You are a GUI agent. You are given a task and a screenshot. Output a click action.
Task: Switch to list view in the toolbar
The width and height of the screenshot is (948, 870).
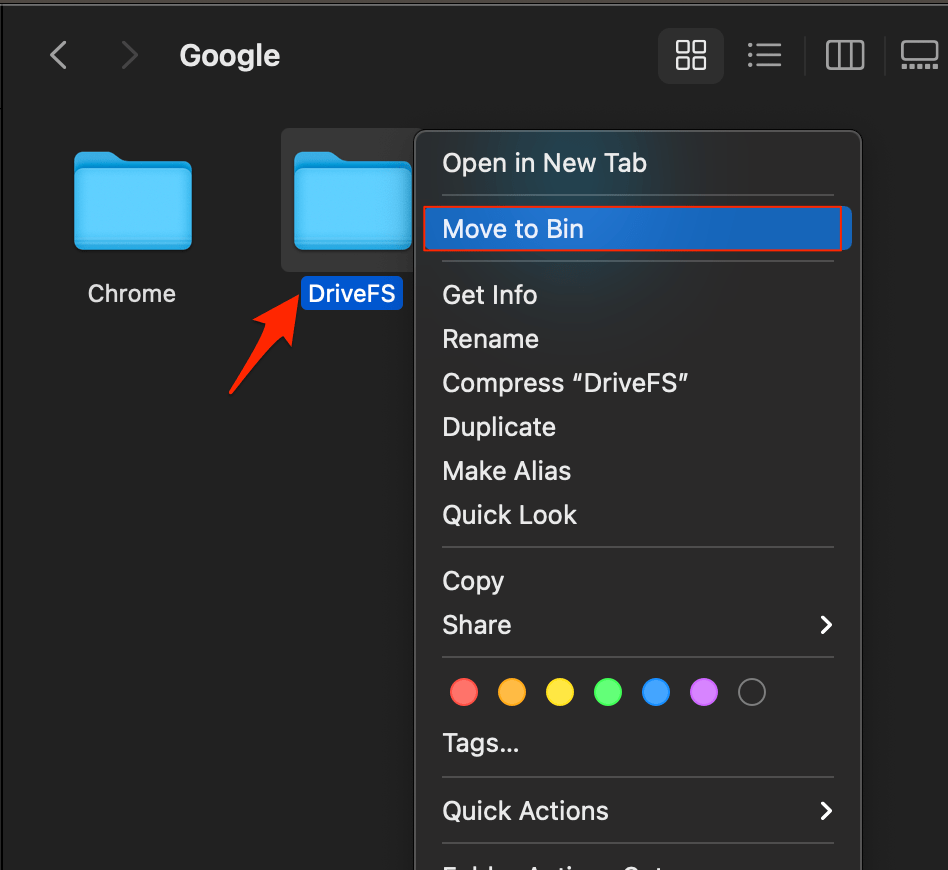(765, 55)
